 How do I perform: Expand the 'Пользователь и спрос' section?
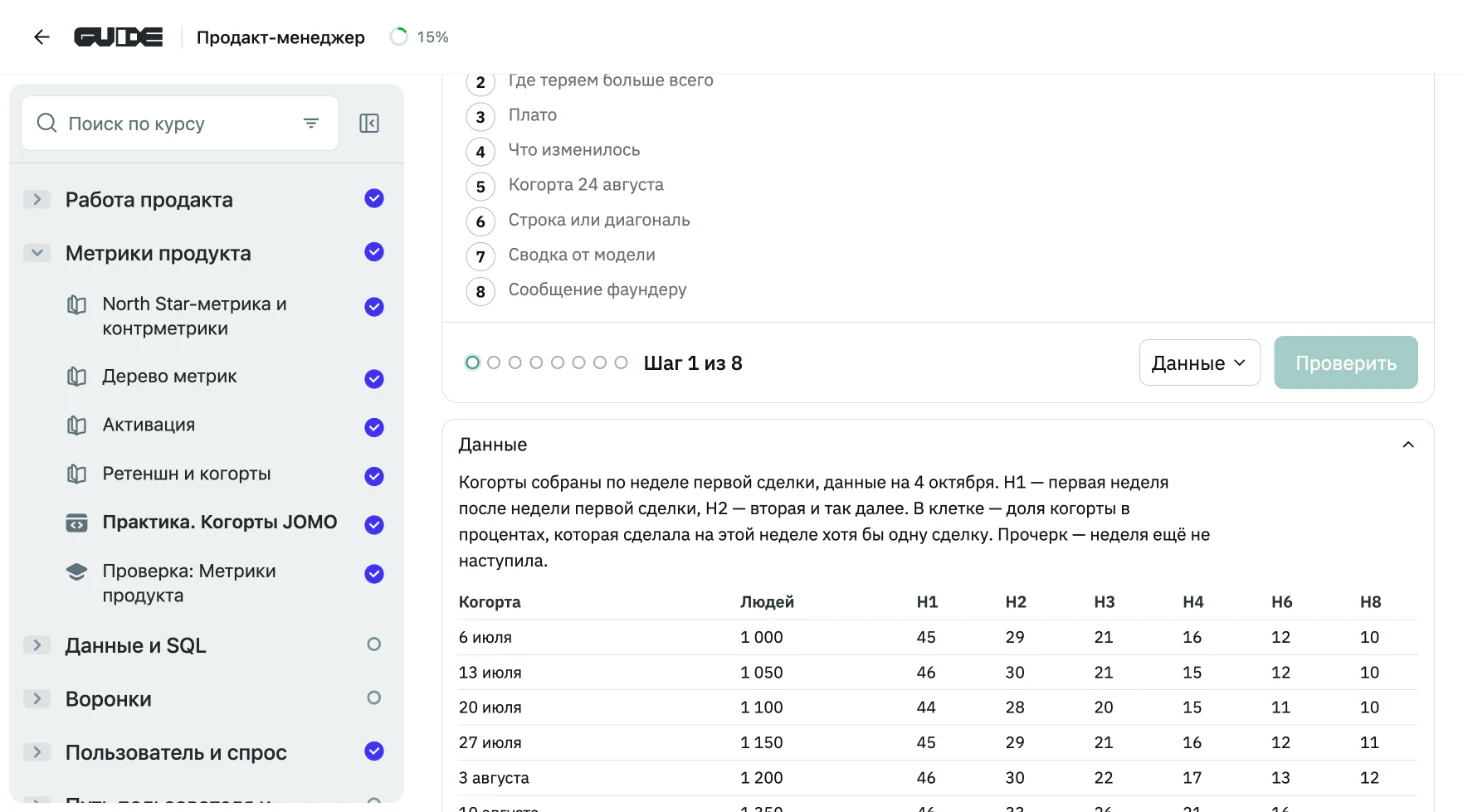(x=37, y=752)
